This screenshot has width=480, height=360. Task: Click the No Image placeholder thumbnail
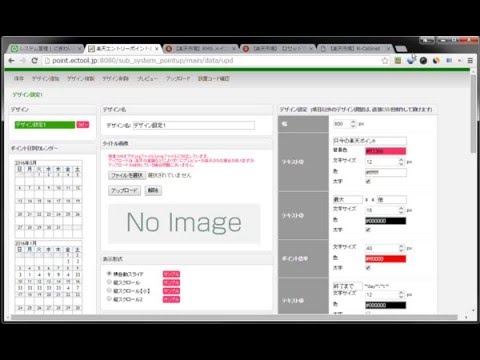coord(184,223)
